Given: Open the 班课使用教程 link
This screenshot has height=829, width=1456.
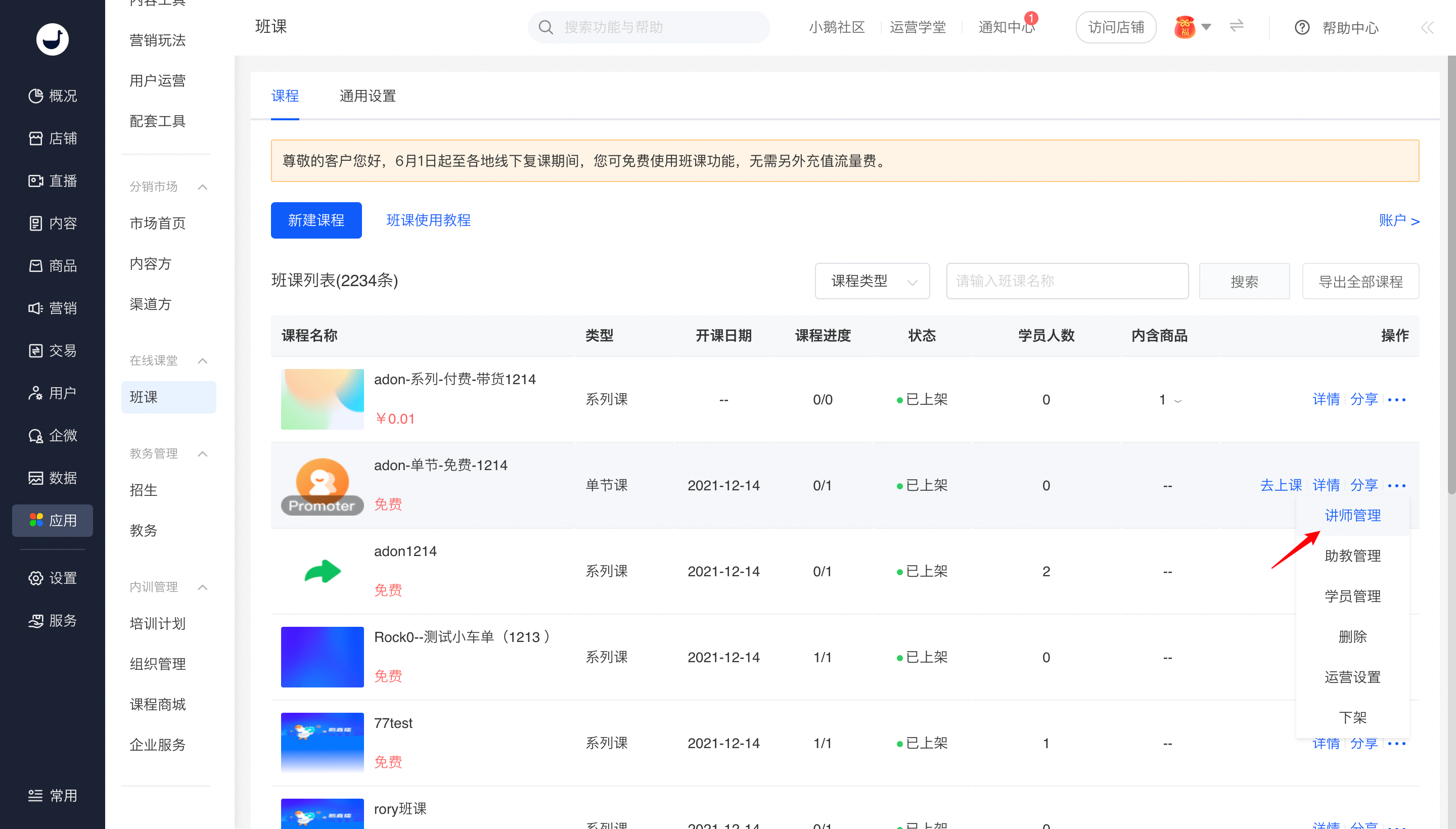Looking at the screenshot, I should (428, 220).
